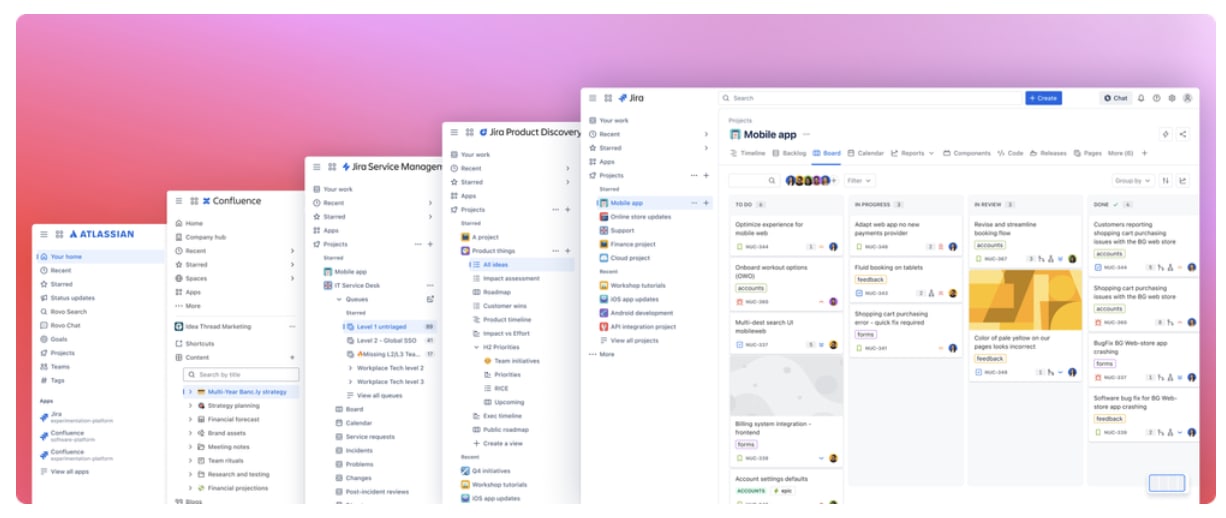Image resolution: width=1226 pixels, height=518 pixels.
Task: Toggle the Jira sidebar hamburger icon
Action: (593, 98)
